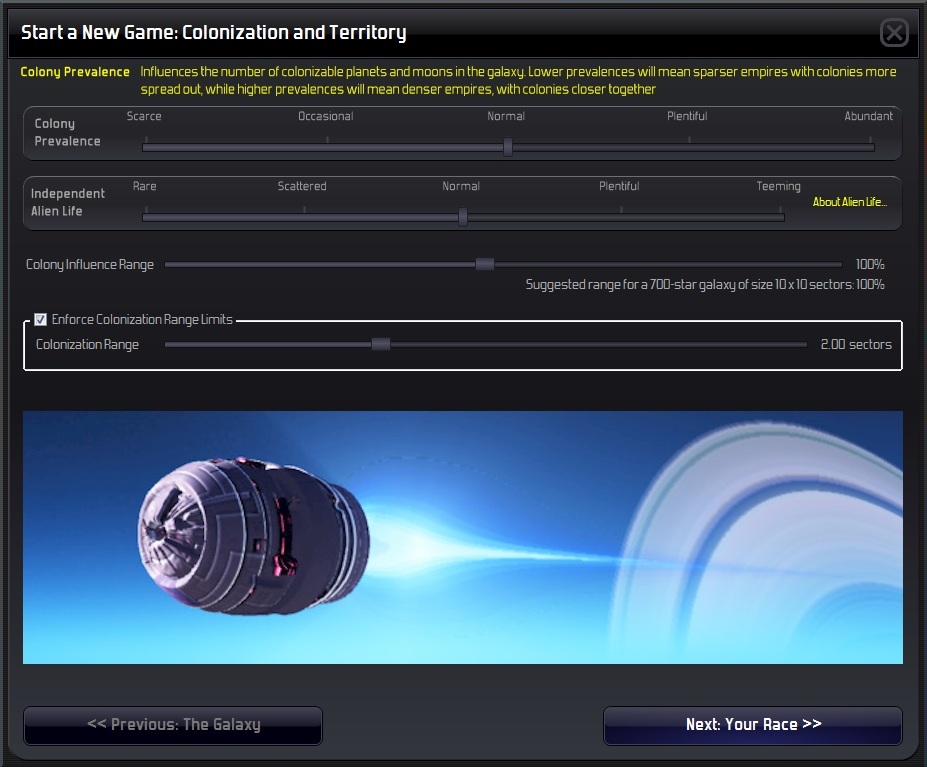
Task: Click the Independent Alien Life label
Action: pos(68,202)
